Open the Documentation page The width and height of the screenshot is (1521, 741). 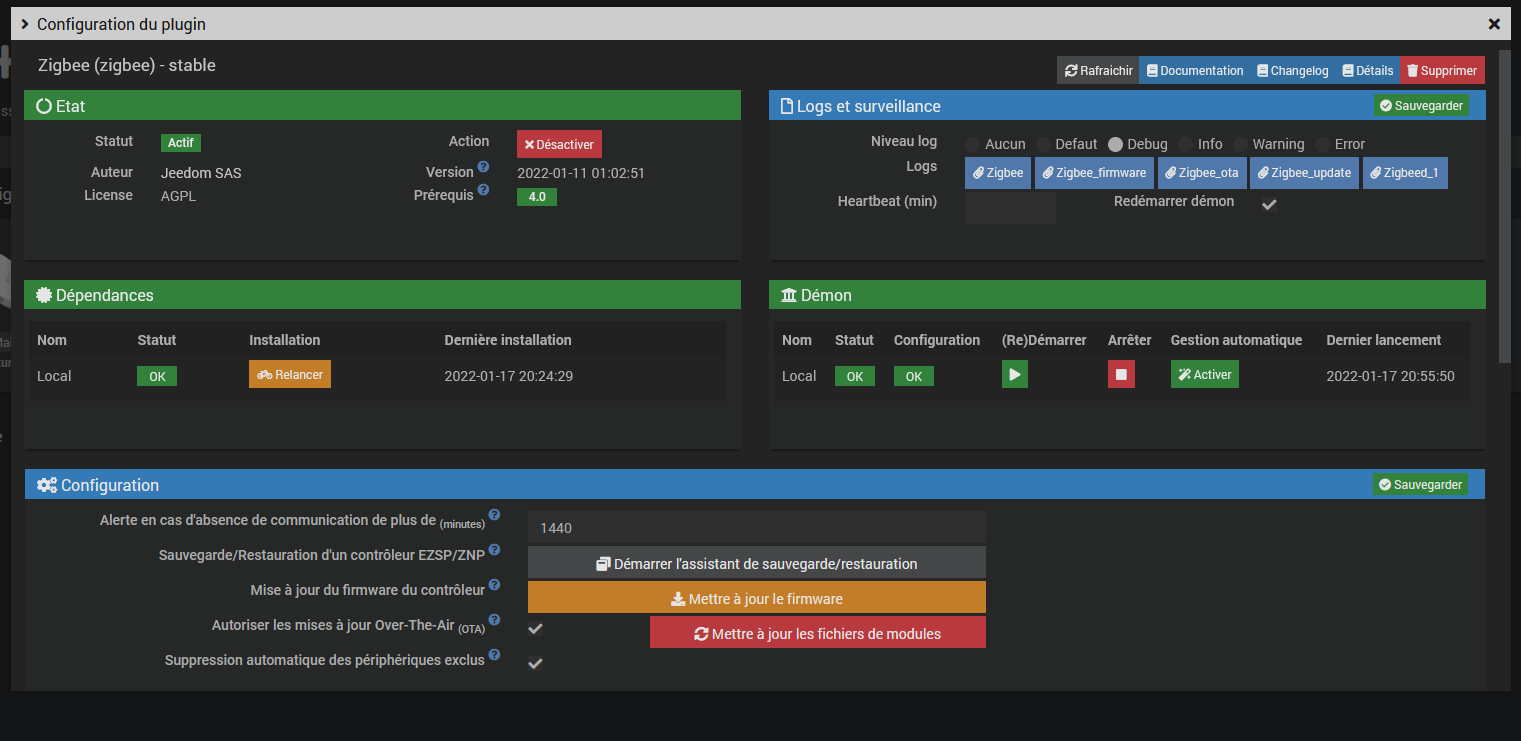pyautogui.click(x=1194, y=71)
